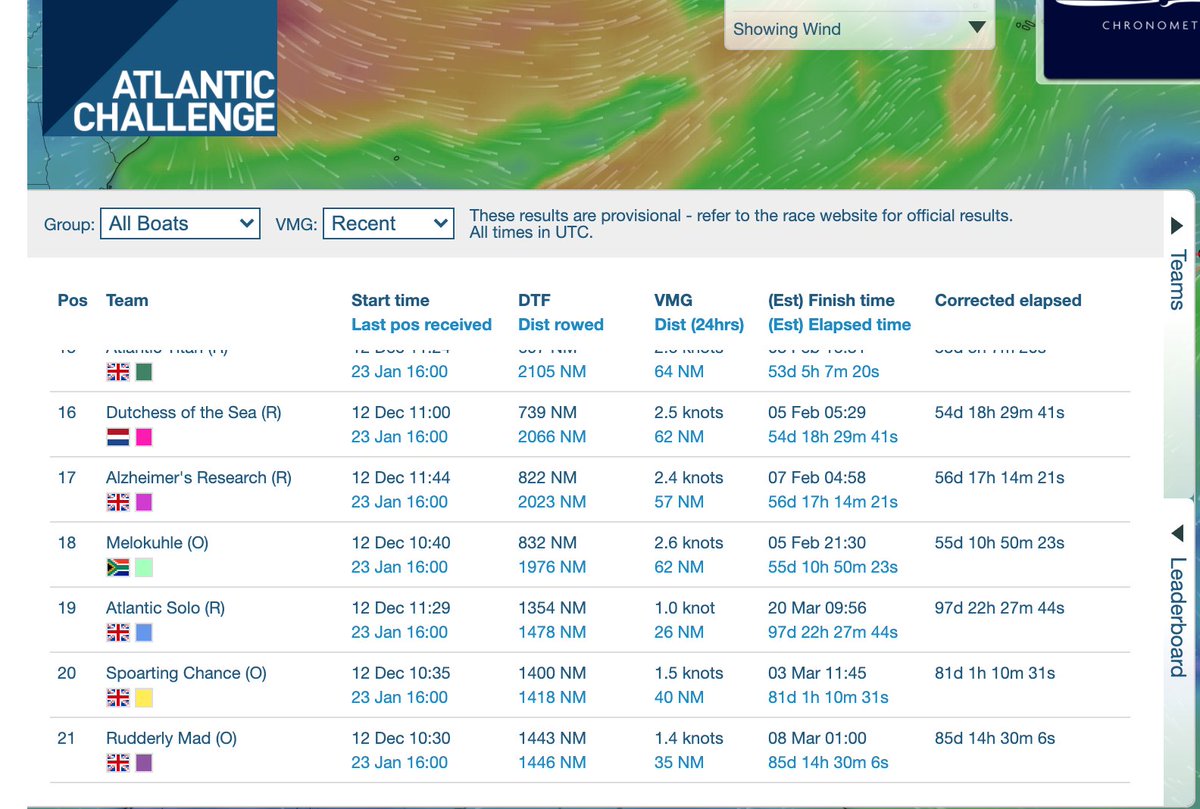1200x809 pixels.
Task: Select team Spoarting Chance (O)
Action: pyautogui.click(x=186, y=673)
